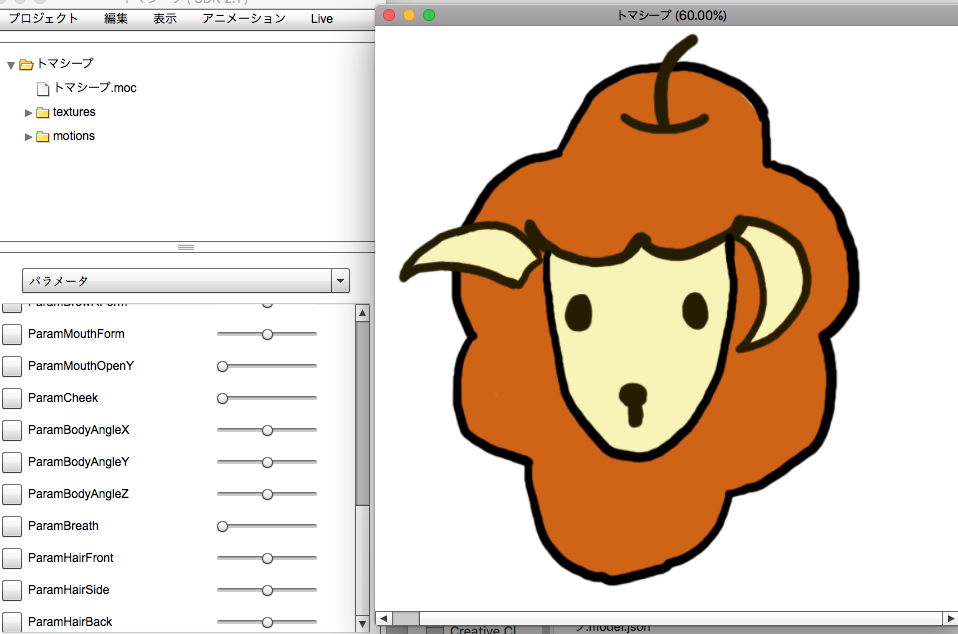
Task: Click the パラメータ dropdown arrow button
Action: 340,281
